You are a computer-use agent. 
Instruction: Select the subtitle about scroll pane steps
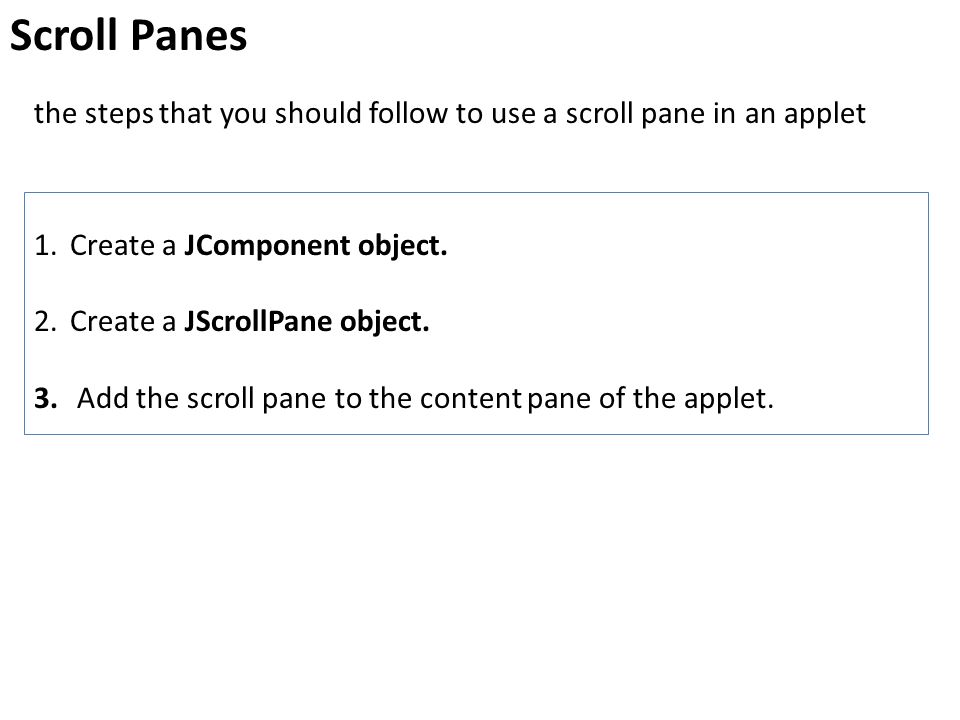[x=450, y=114]
